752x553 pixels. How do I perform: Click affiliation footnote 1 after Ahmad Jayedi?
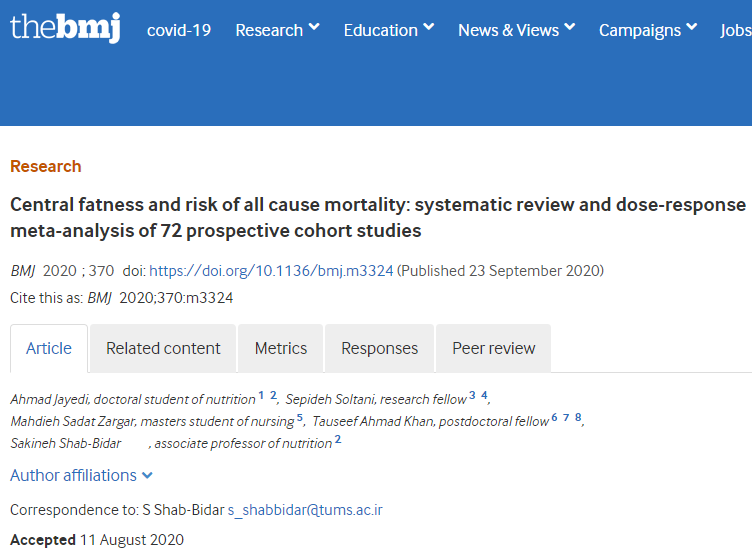click(x=261, y=395)
